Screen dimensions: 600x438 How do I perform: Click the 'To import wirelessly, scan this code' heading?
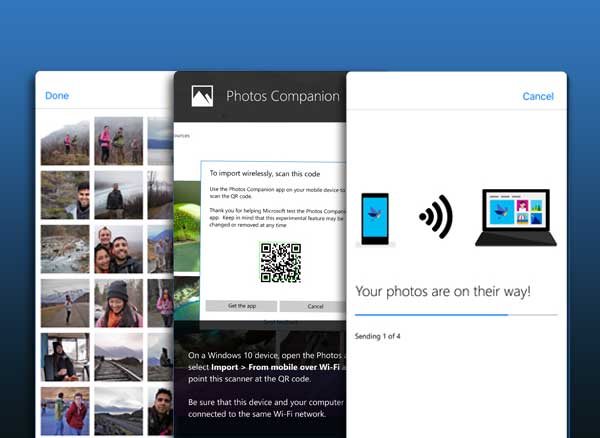tap(265, 174)
